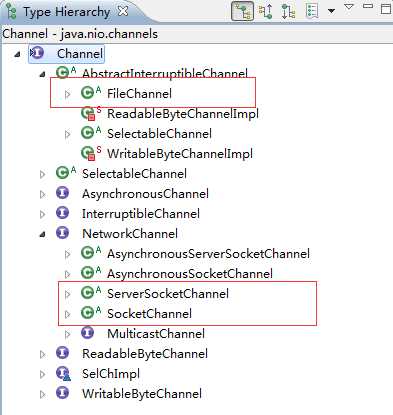Expand the ReadableByteChannel node
Viewport: 393px width, 415px height.
42,354
